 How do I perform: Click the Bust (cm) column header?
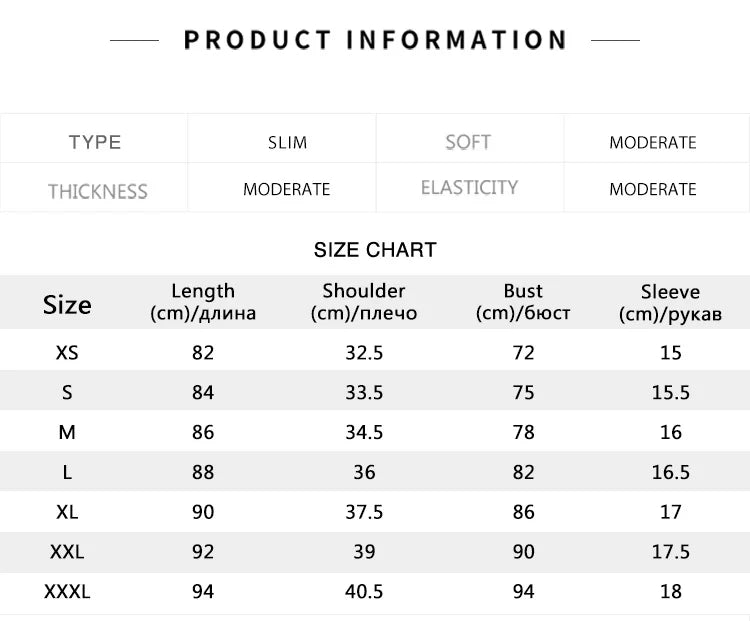523,302
